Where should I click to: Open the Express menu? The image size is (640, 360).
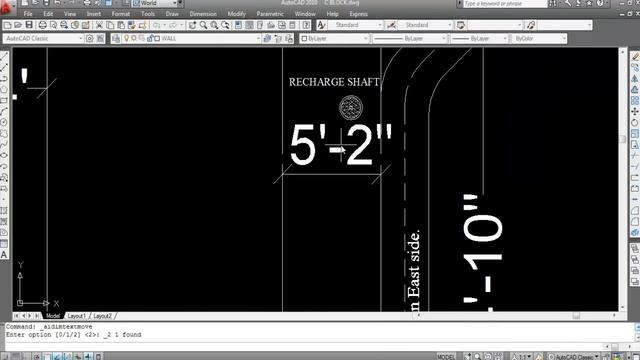point(358,14)
